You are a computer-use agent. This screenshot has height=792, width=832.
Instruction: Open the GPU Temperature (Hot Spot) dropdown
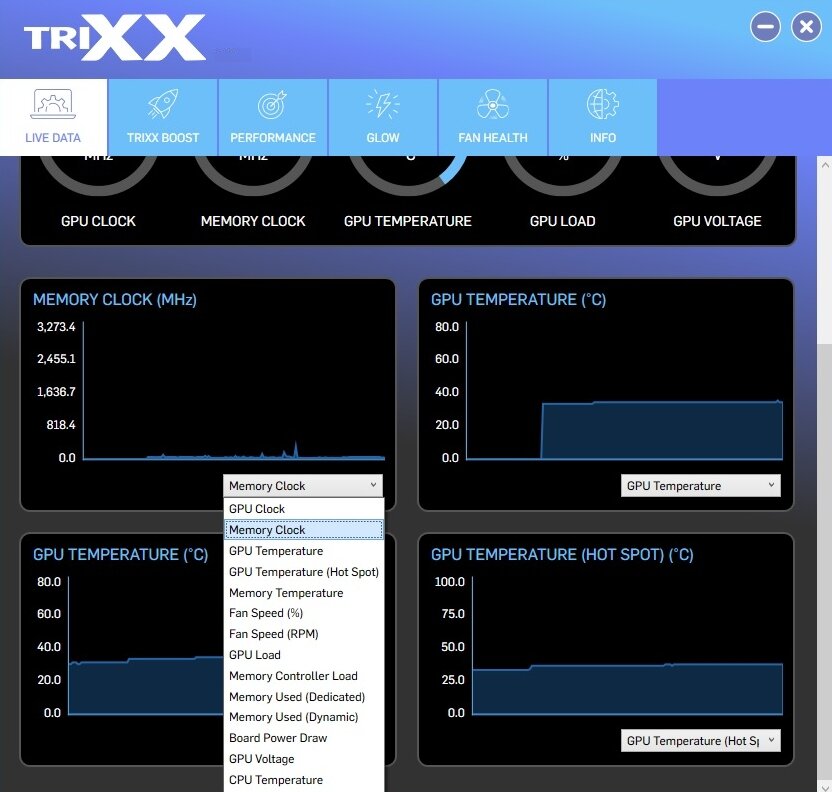(700, 740)
